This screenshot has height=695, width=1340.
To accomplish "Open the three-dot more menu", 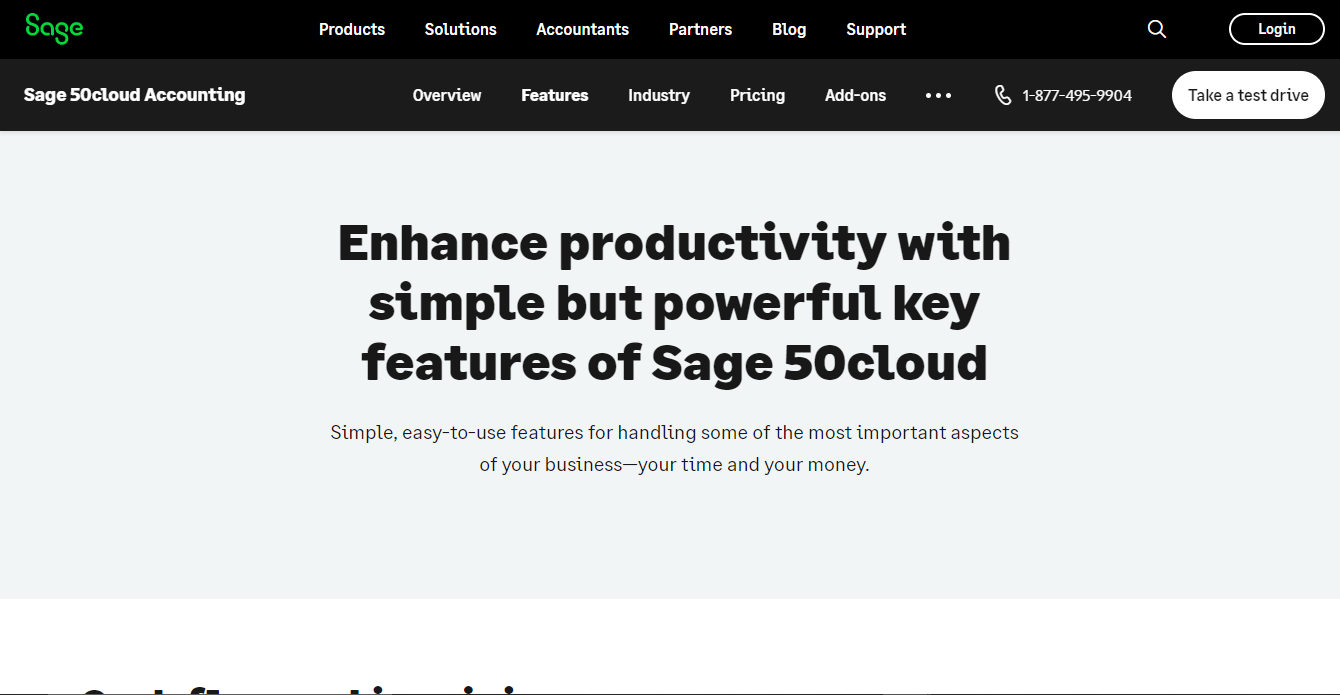I will pyautogui.click(x=939, y=95).
